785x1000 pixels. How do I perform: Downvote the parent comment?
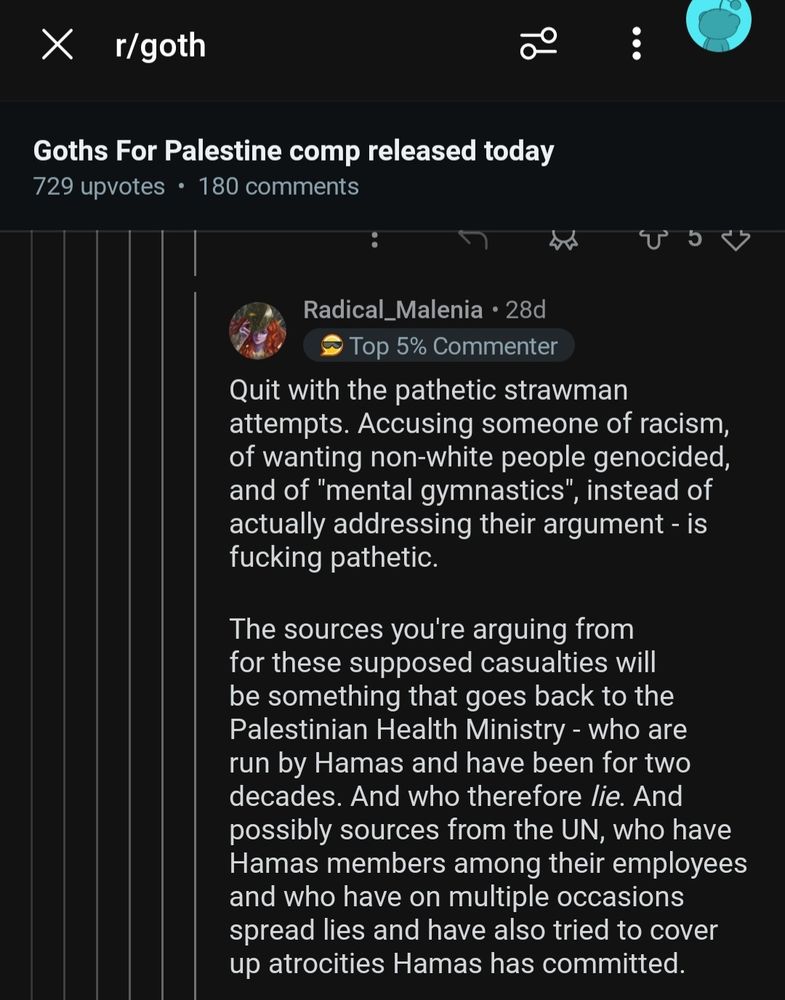tap(735, 240)
